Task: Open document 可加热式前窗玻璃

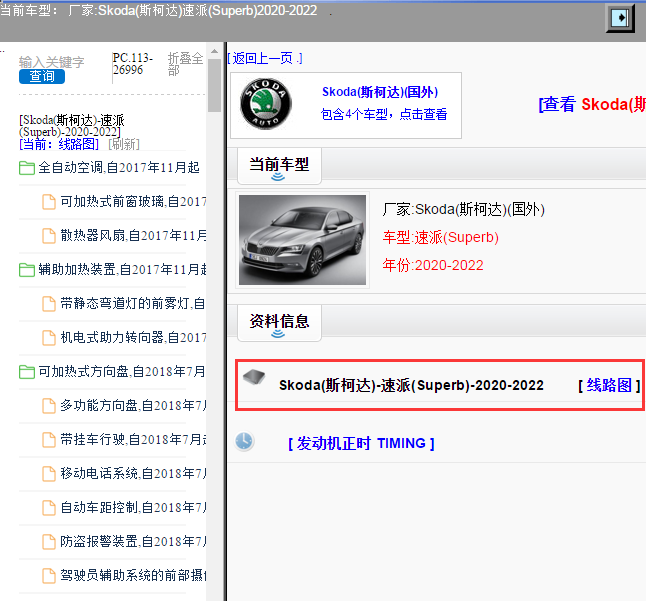Action: (x=133, y=201)
